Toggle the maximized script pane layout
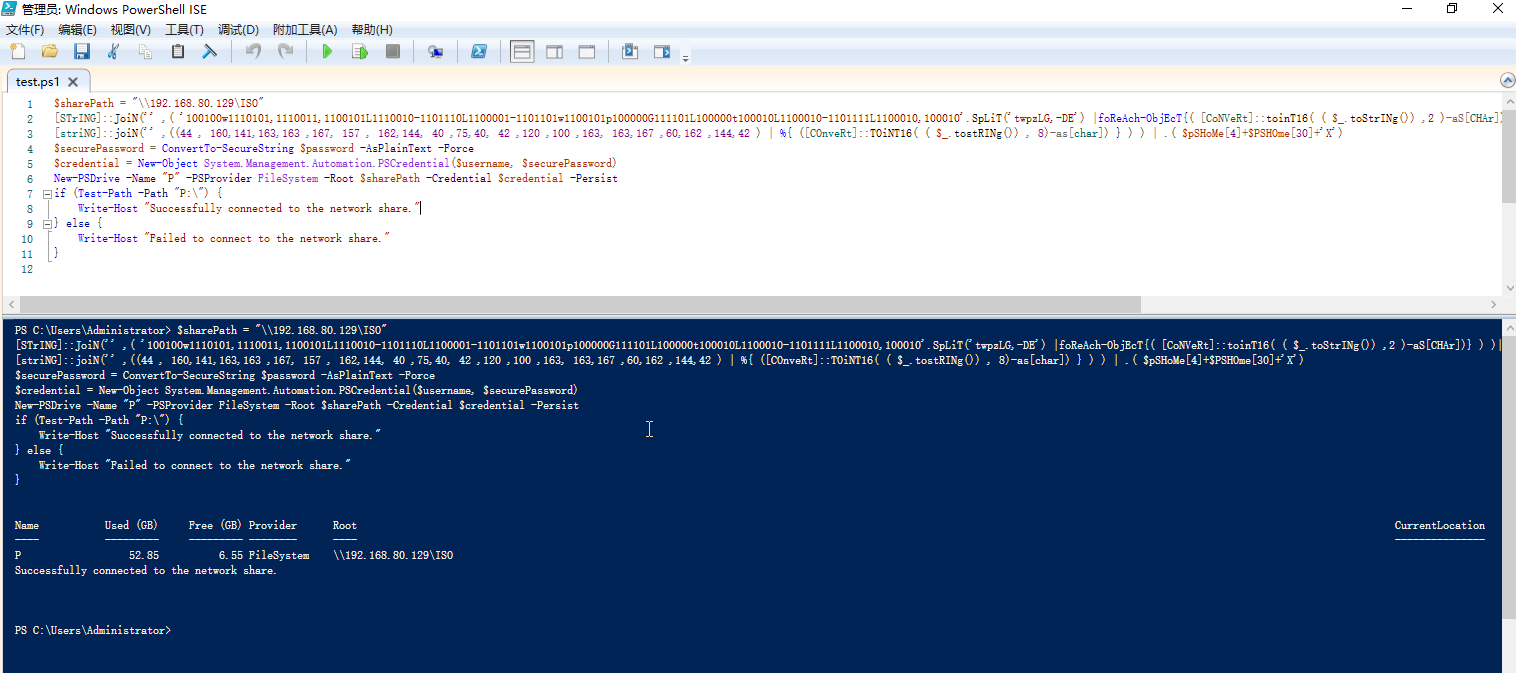 [x=587, y=51]
